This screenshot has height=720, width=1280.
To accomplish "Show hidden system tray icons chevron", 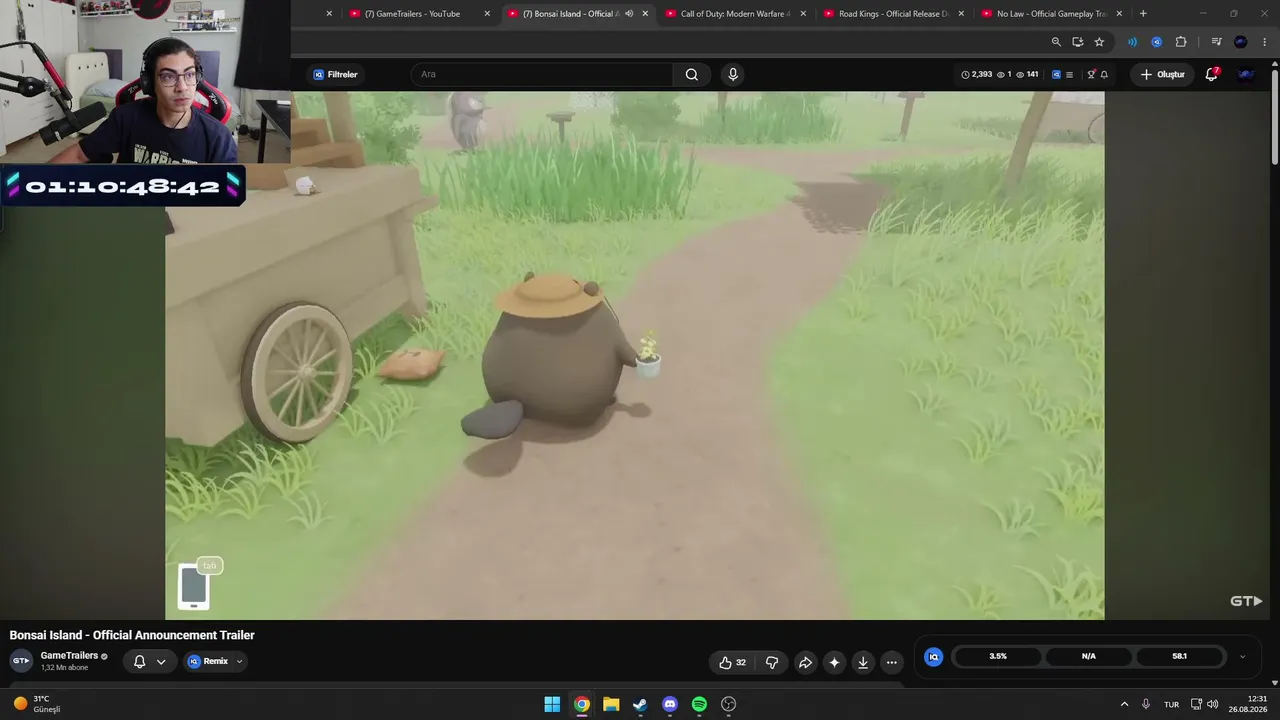I will pyautogui.click(x=1124, y=704).
